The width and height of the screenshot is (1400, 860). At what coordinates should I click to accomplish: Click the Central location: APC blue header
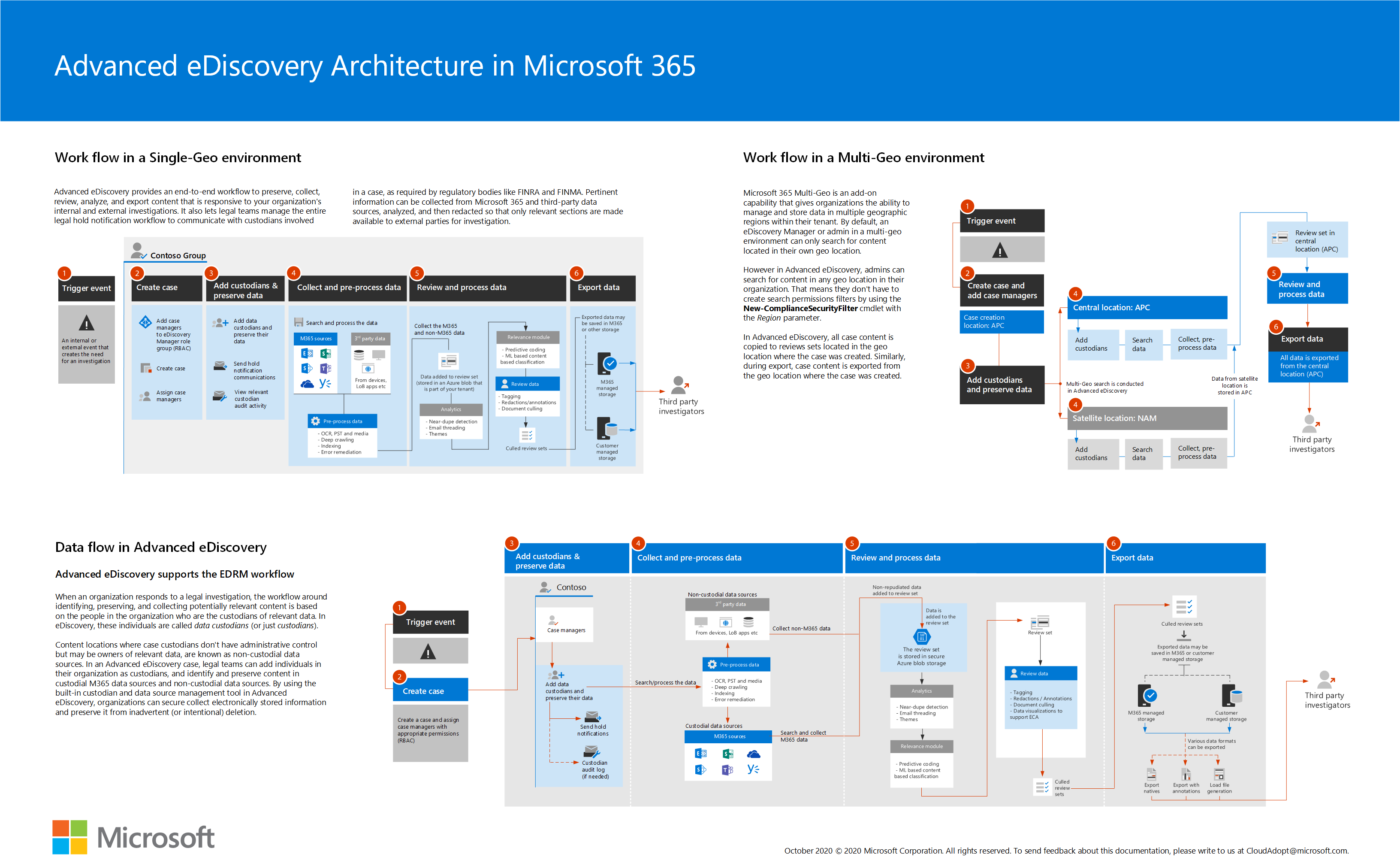click(x=1147, y=307)
